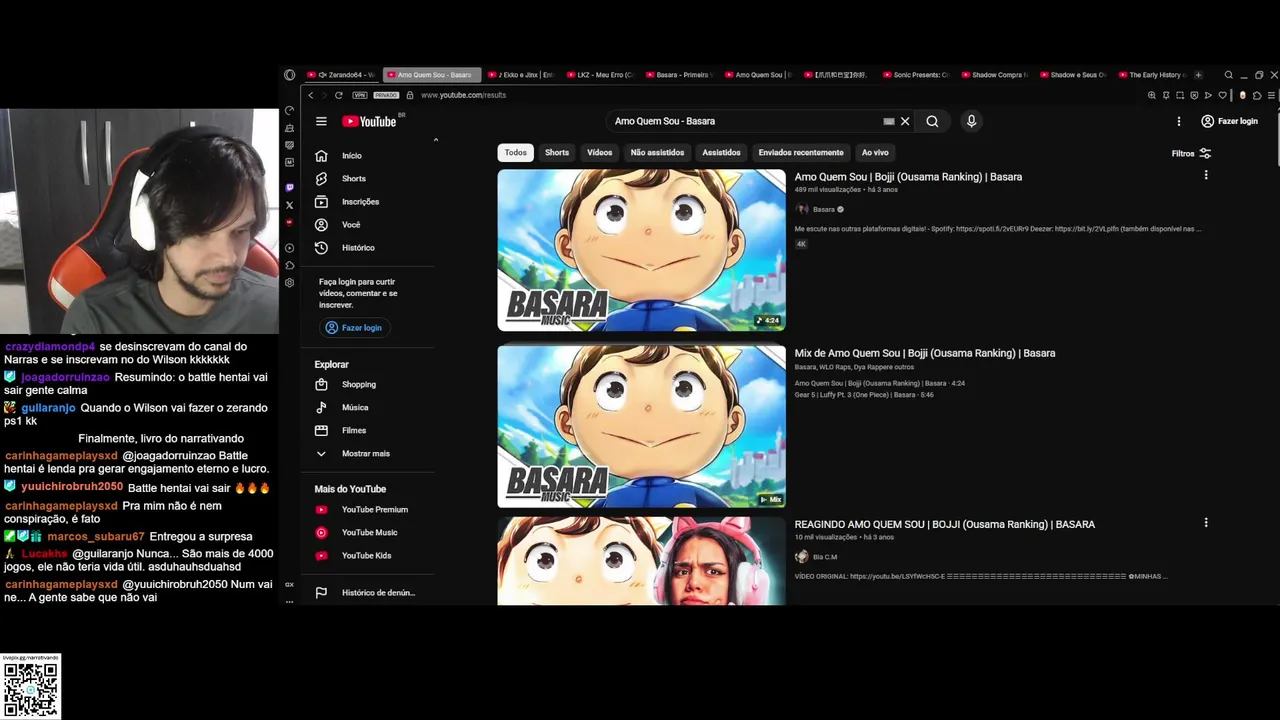
Task: Clear the search box text
Action: click(x=905, y=121)
